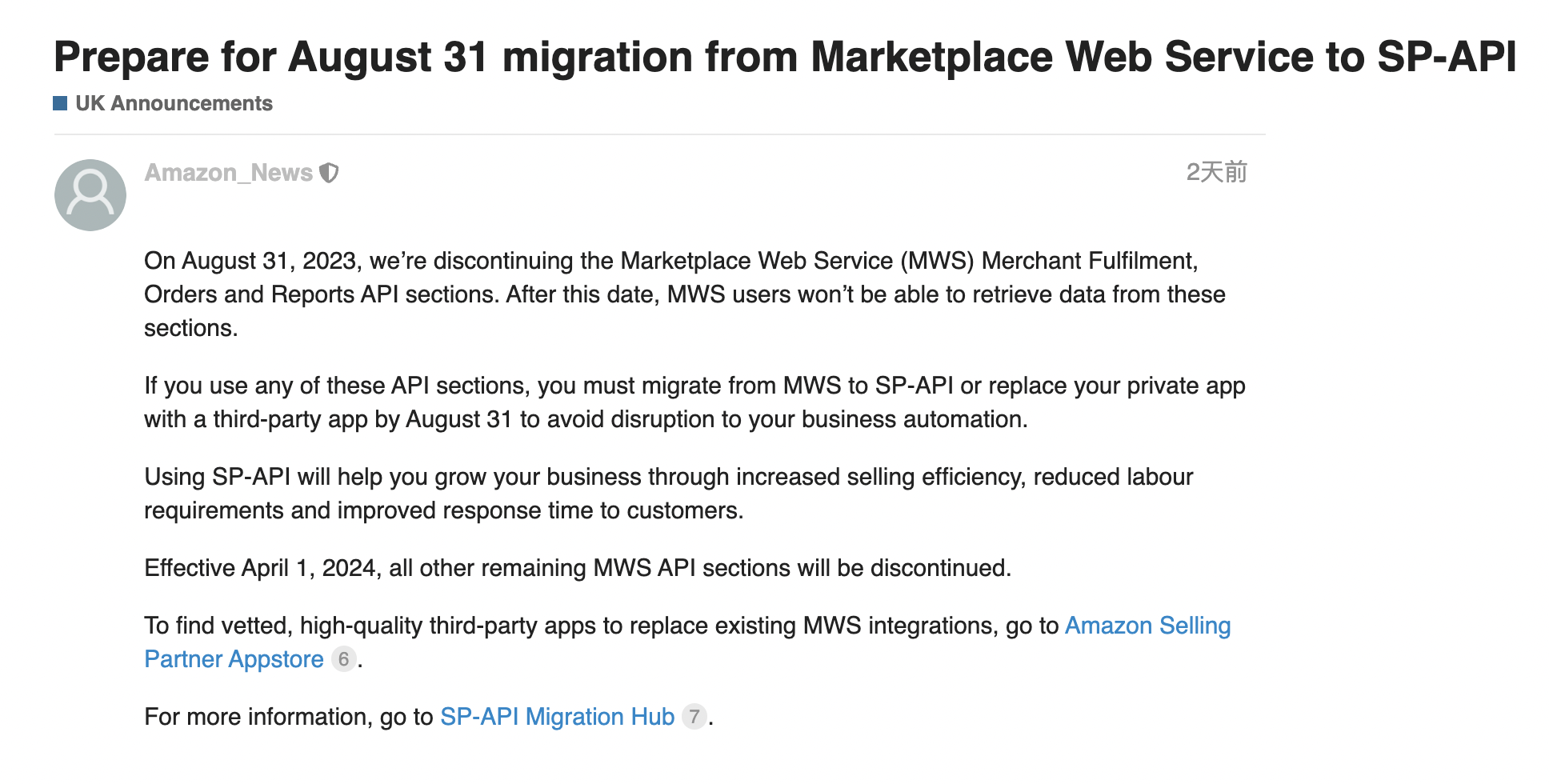Viewport: 1549px width, 784px height.
Task: Click the line "requirements and improved response time"
Action: (x=443, y=510)
